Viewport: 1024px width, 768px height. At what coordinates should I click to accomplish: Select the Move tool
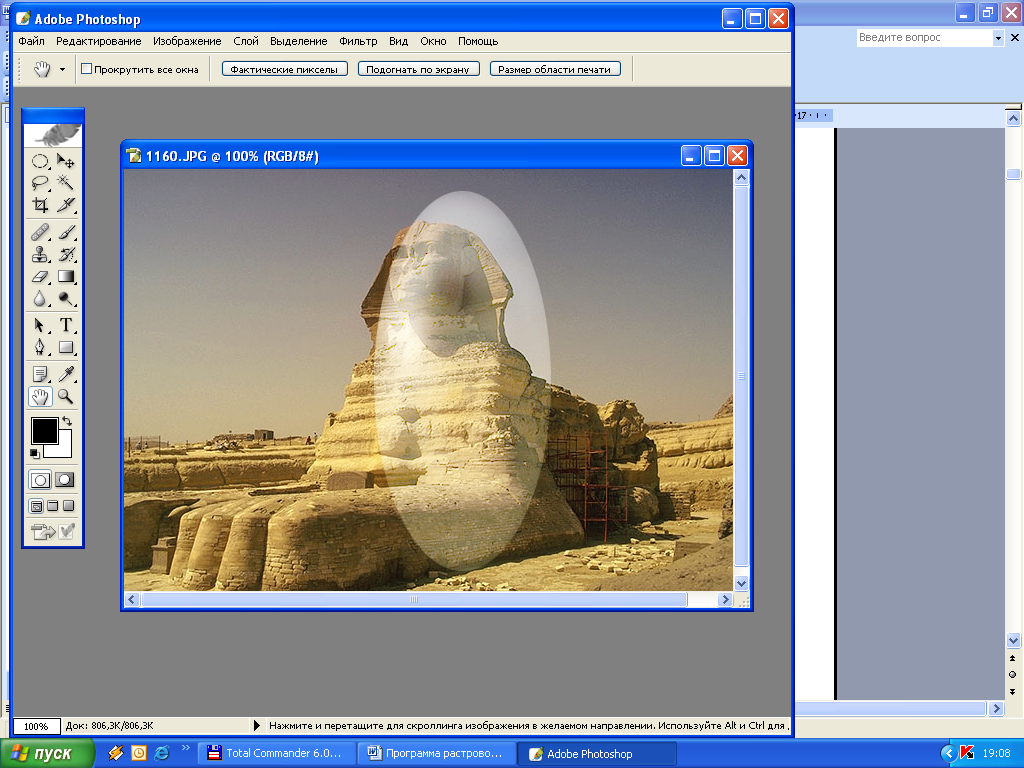[65, 161]
